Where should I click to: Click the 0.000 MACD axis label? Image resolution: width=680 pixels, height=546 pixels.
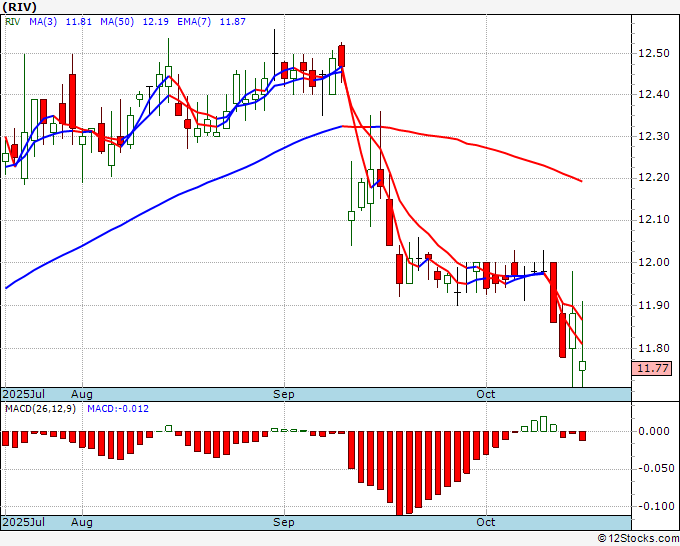click(x=656, y=431)
